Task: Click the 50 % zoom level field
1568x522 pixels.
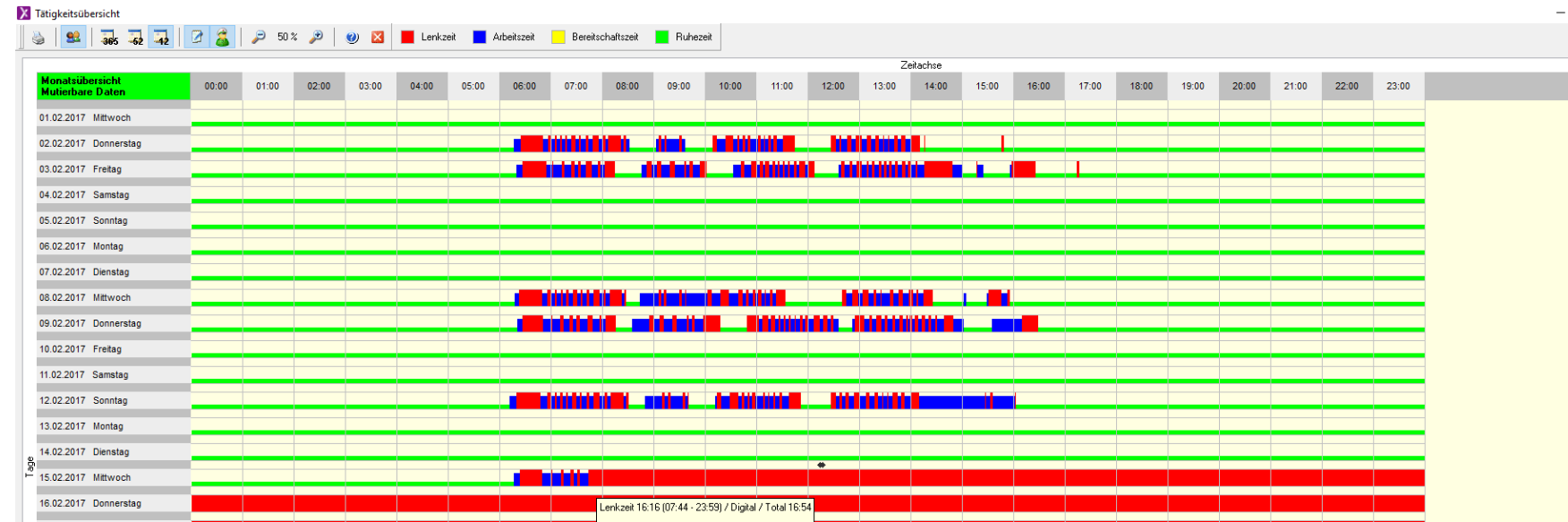Action: pyautogui.click(x=287, y=38)
